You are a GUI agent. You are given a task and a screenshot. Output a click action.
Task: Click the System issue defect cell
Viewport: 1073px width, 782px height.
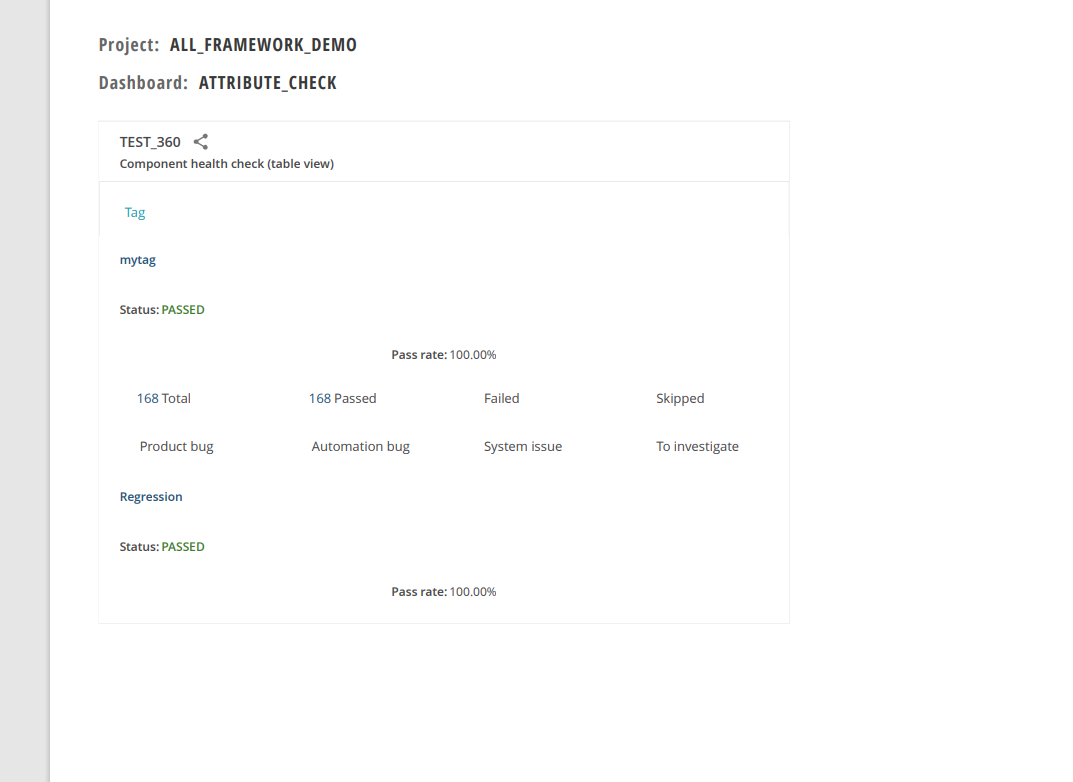coord(523,446)
